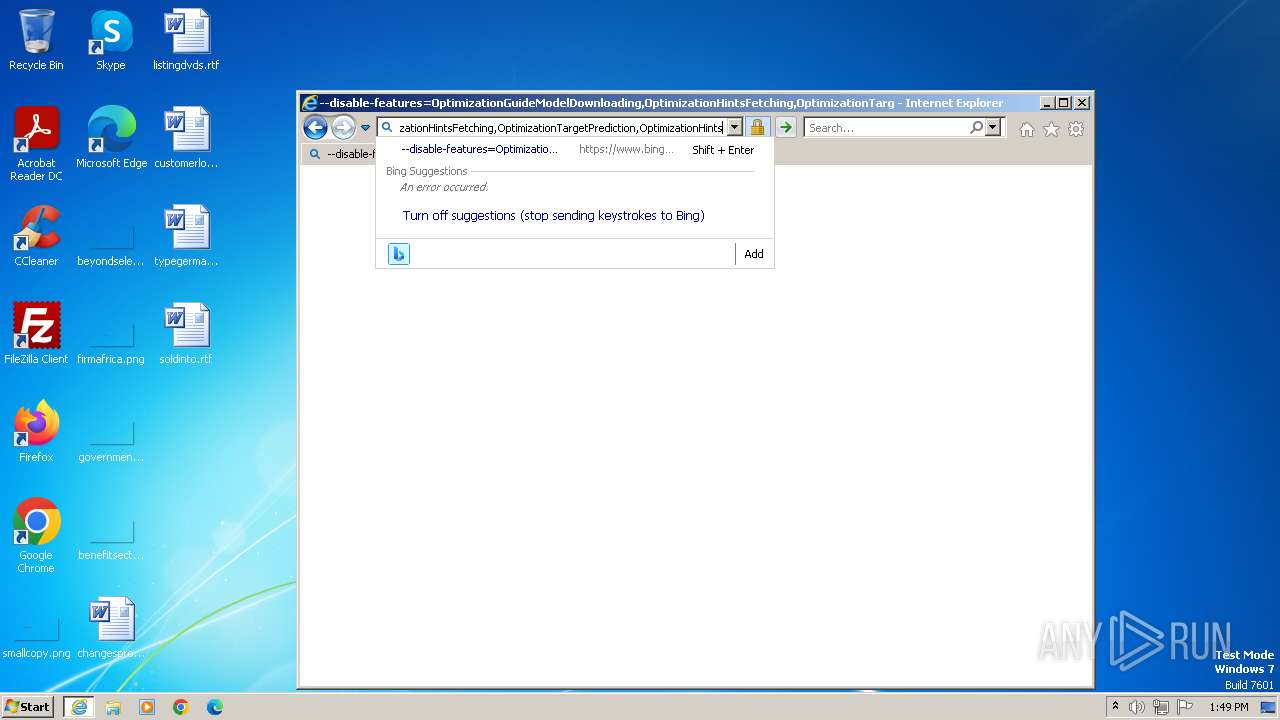Open Windows Explorer from taskbar
This screenshot has height=720, width=1280.
(x=113, y=707)
